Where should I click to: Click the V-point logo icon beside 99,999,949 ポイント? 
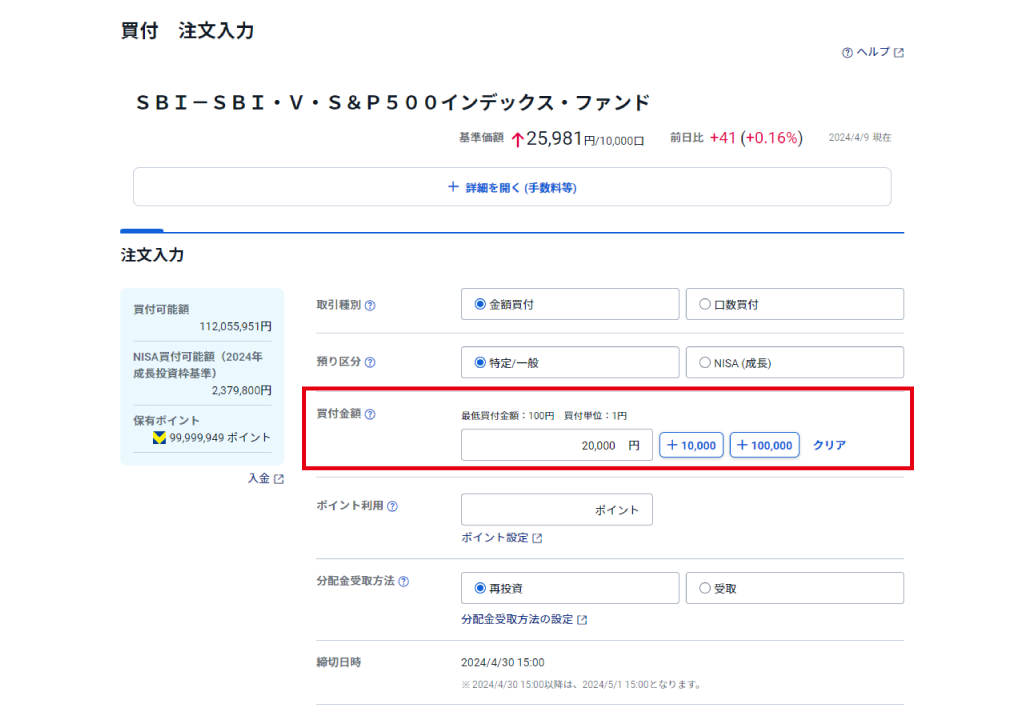coord(159,437)
